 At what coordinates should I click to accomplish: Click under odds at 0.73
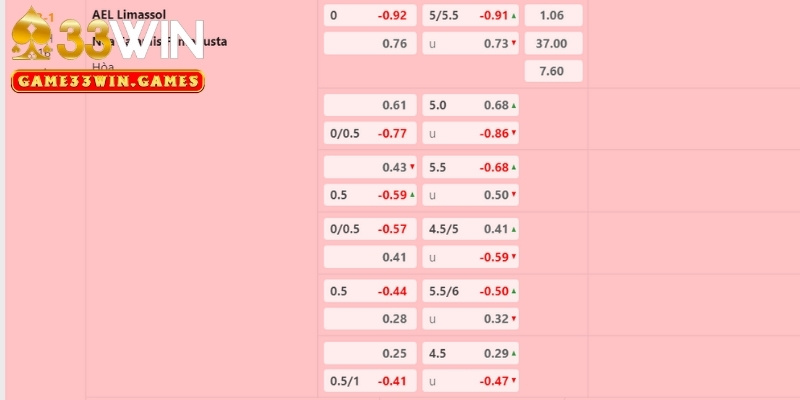pyautogui.click(x=470, y=43)
